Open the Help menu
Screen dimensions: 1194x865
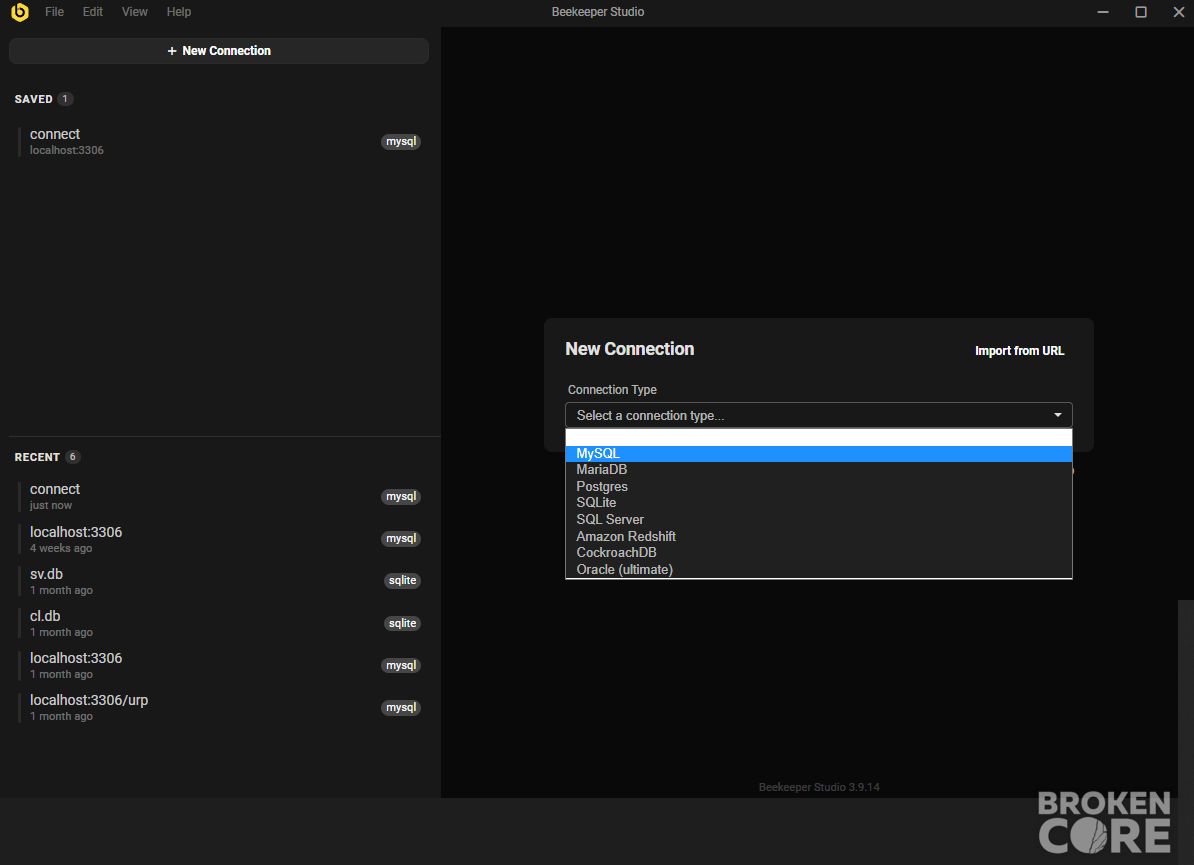click(179, 11)
